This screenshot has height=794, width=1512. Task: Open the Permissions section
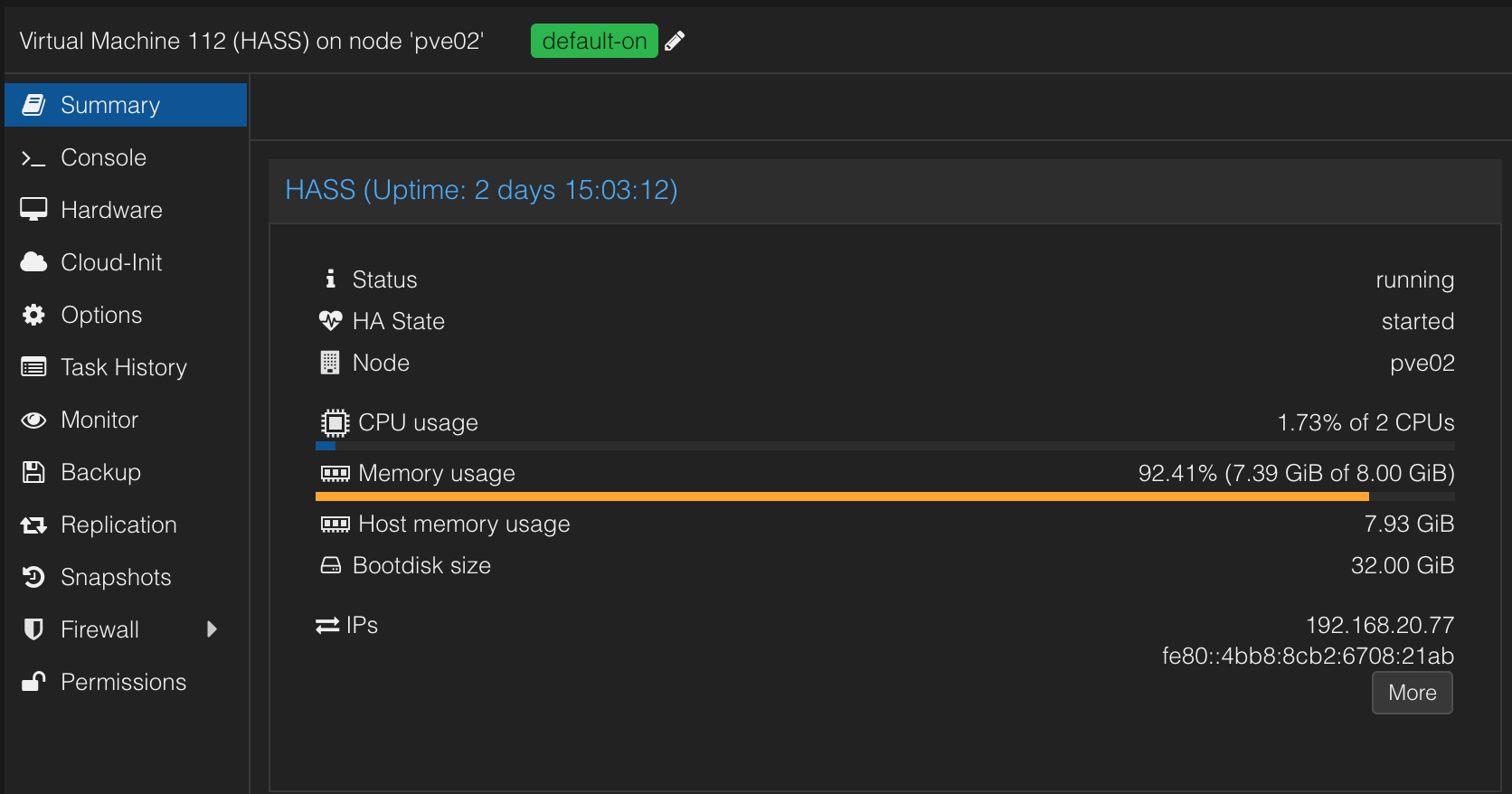(126, 682)
